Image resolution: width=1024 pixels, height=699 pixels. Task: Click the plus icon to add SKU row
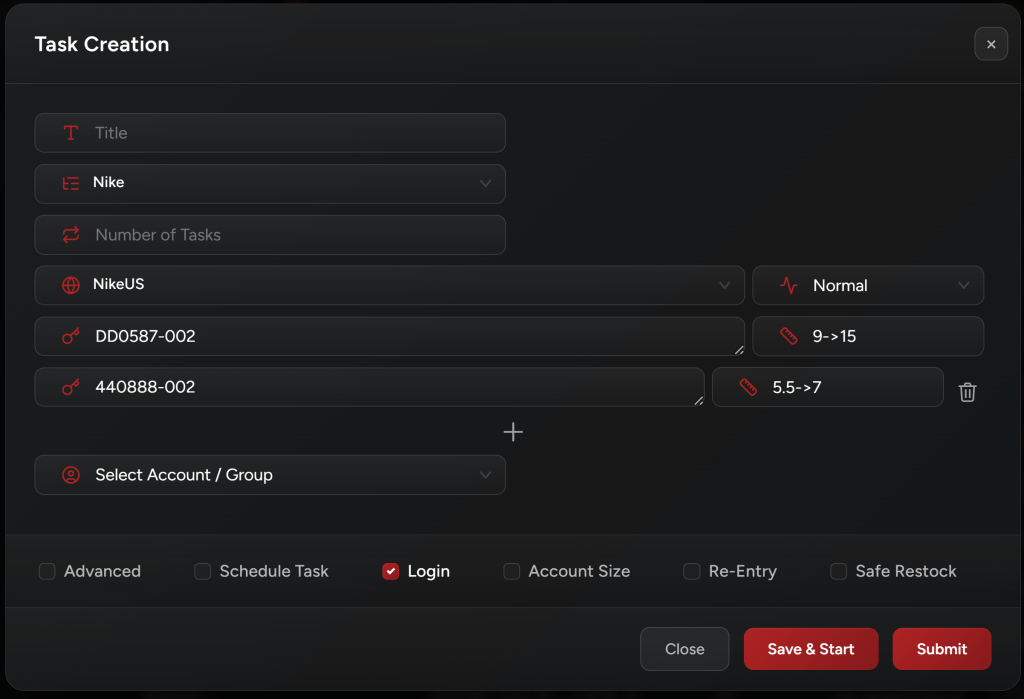tap(513, 432)
